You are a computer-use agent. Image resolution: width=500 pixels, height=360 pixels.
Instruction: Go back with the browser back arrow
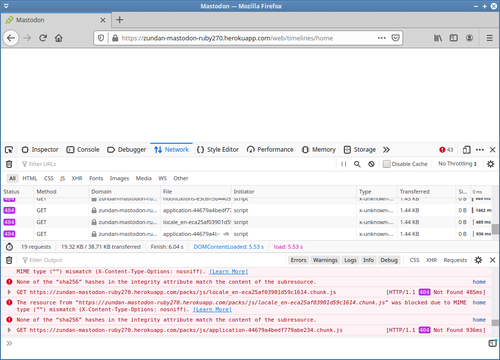(11, 38)
